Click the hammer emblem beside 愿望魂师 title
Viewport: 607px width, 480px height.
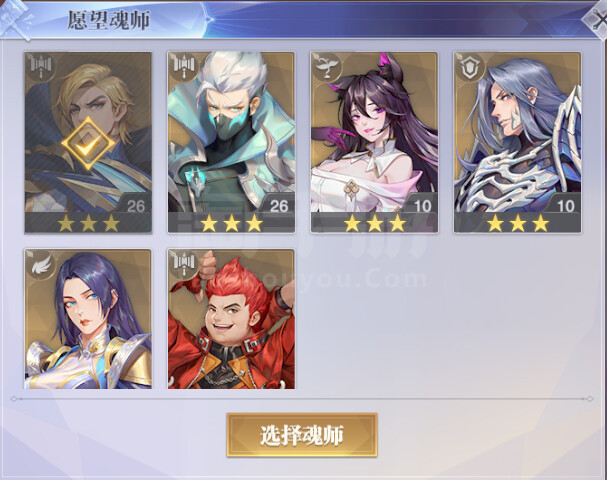[15, 19]
